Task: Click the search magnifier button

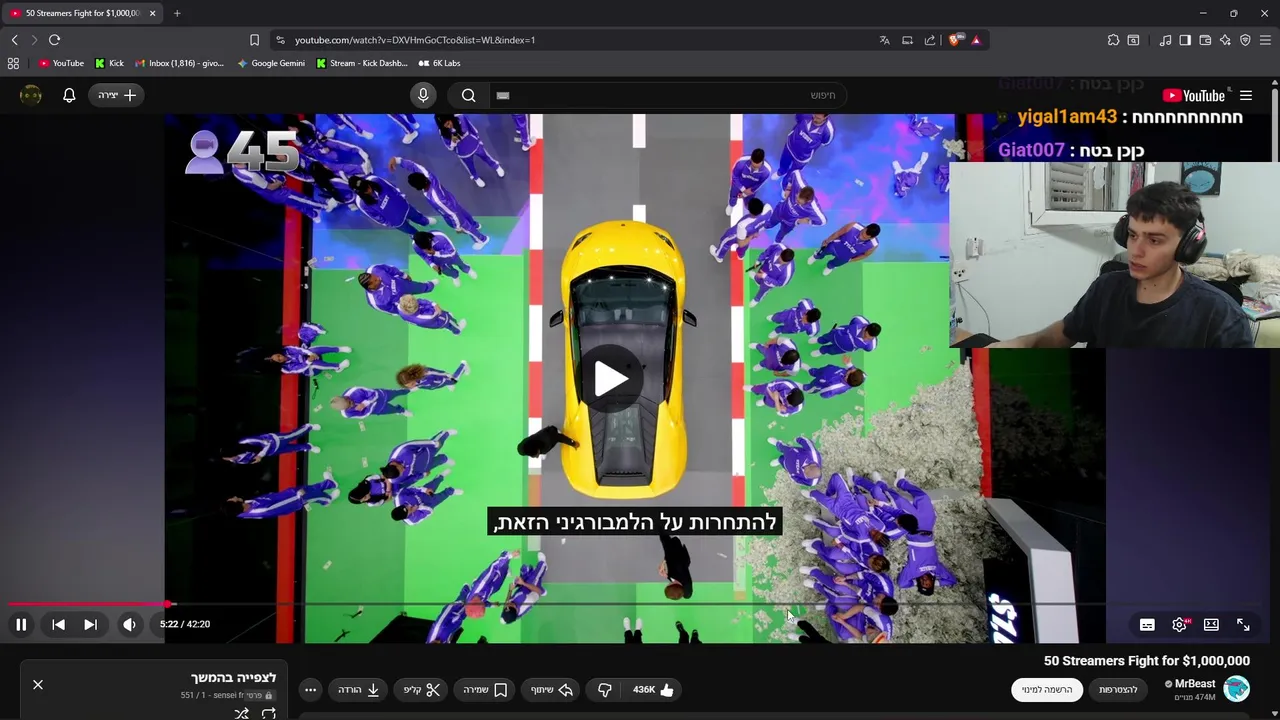Action: [x=468, y=95]
